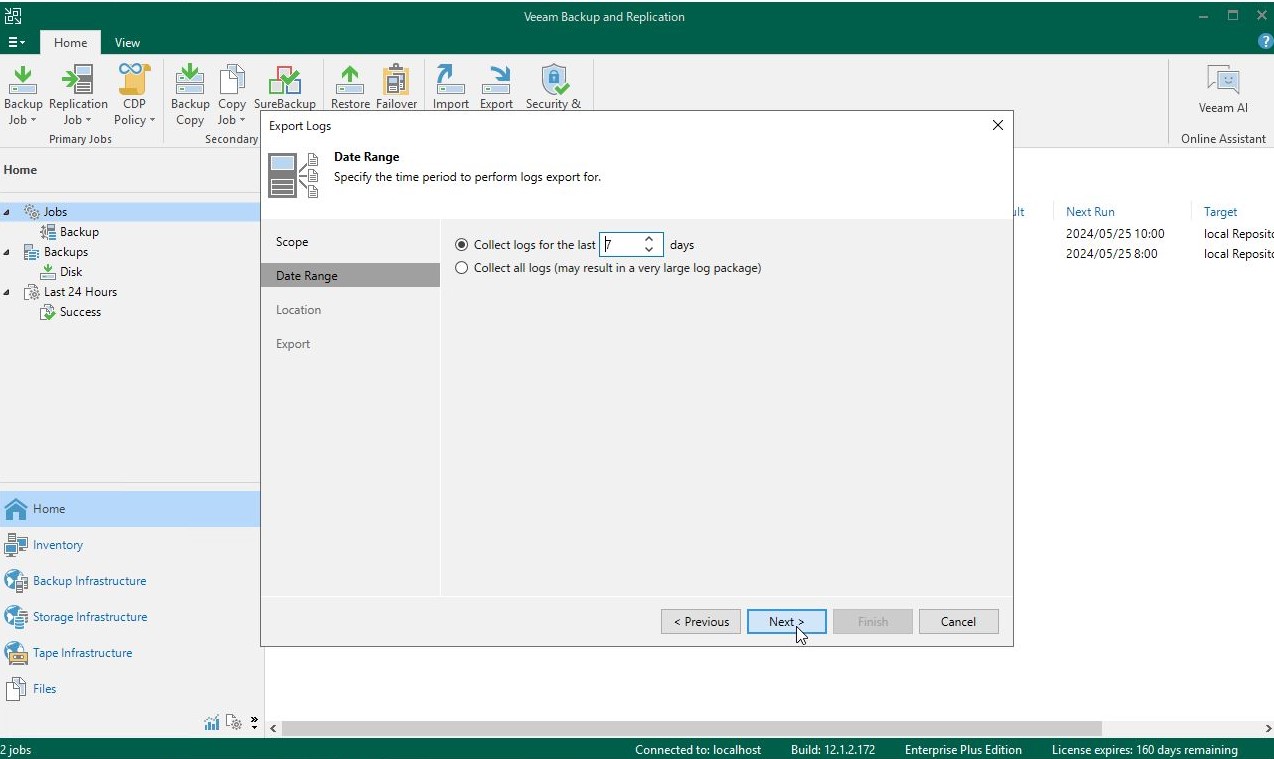Select the Success tree node

(x=80, y=312)
